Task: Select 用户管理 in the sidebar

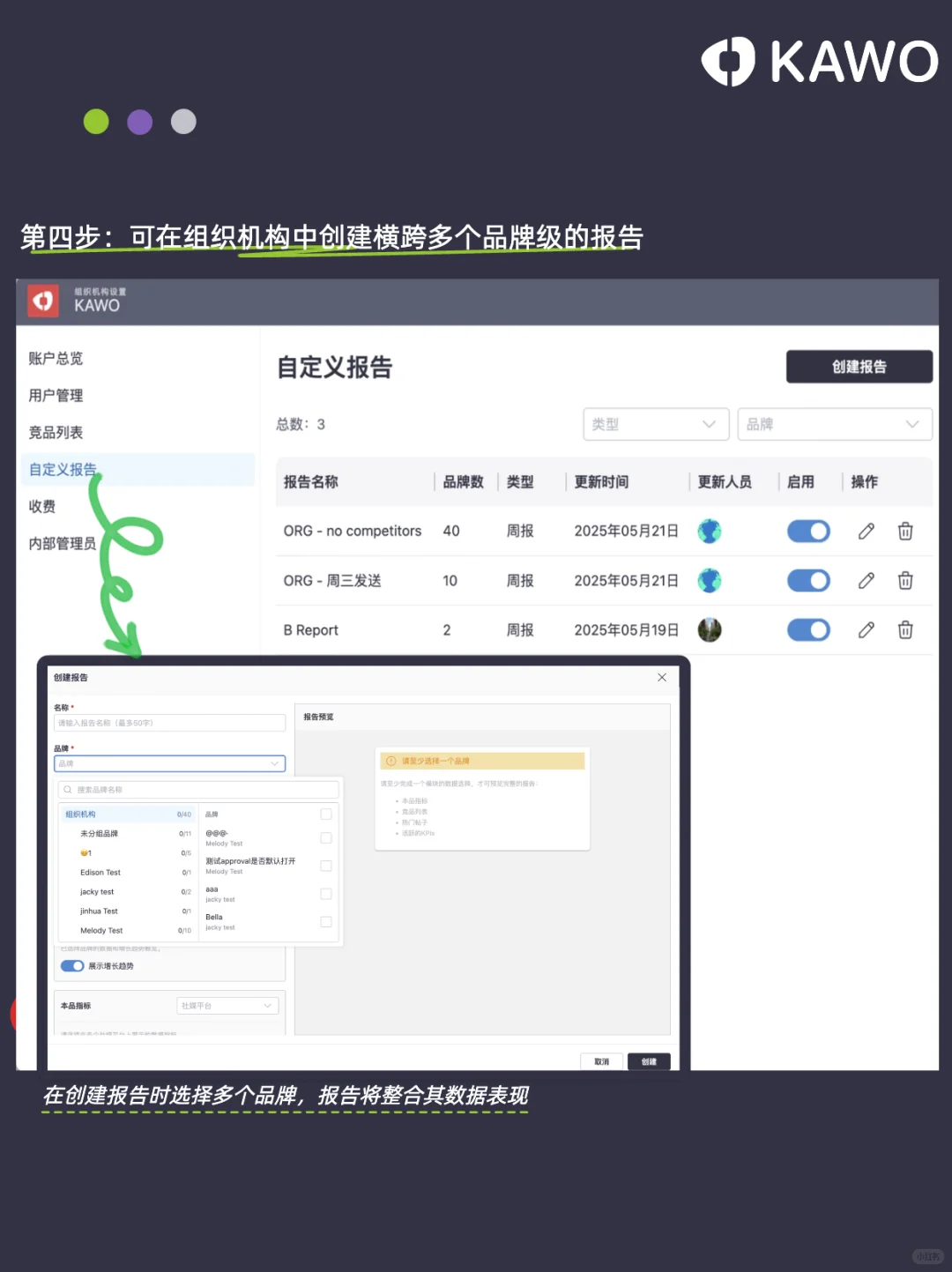Action: click(x=56, y=395)
